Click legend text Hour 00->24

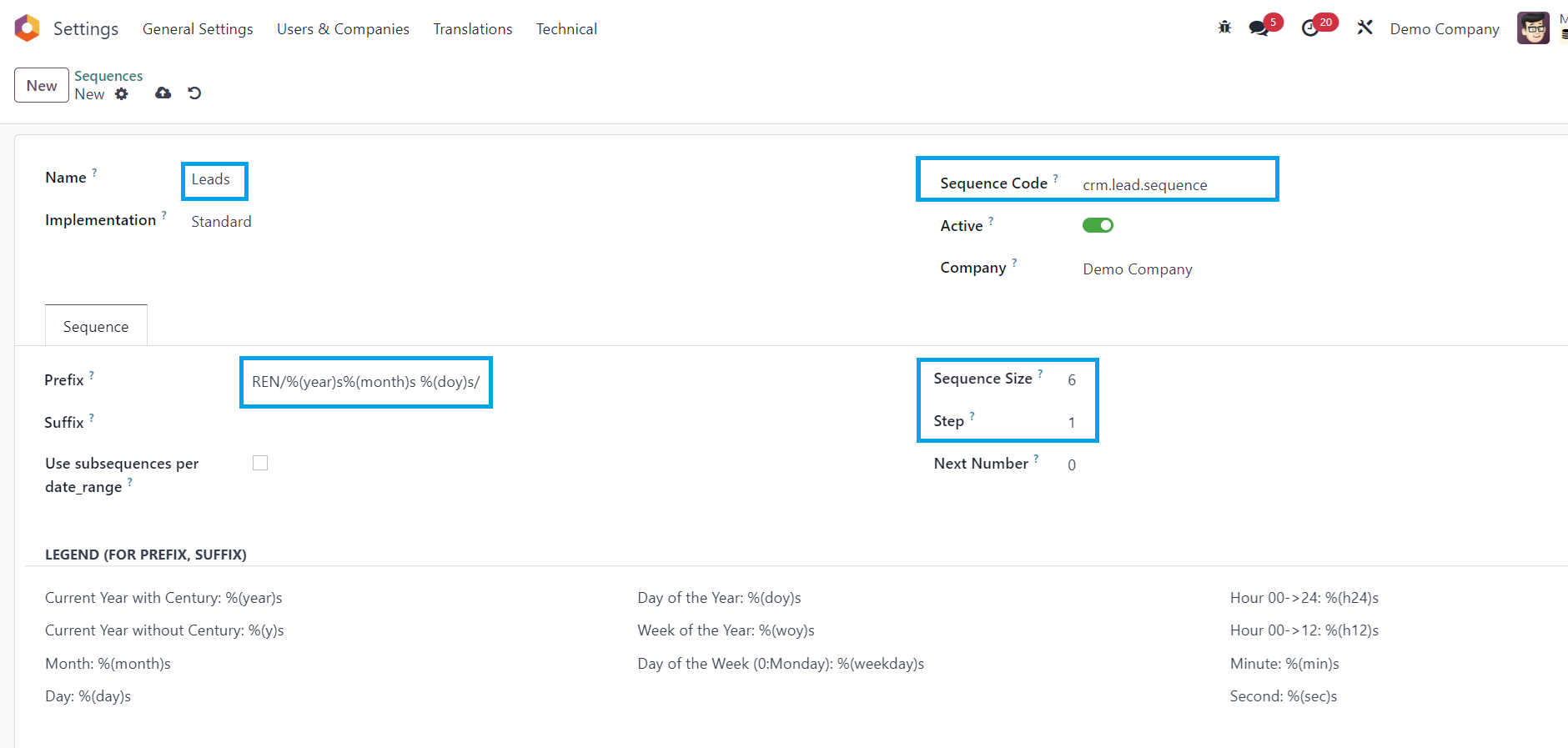pos(1304,598)
